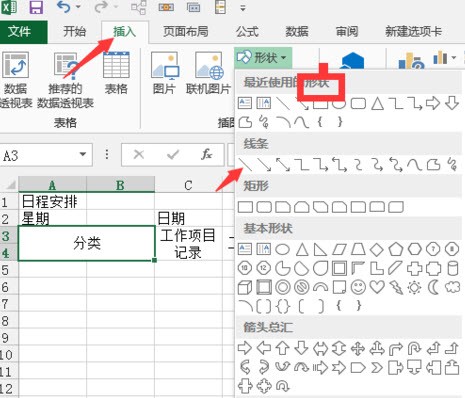This screenshot has height=398, width=465.
Task: Select column B header
Action: point(120,185)
